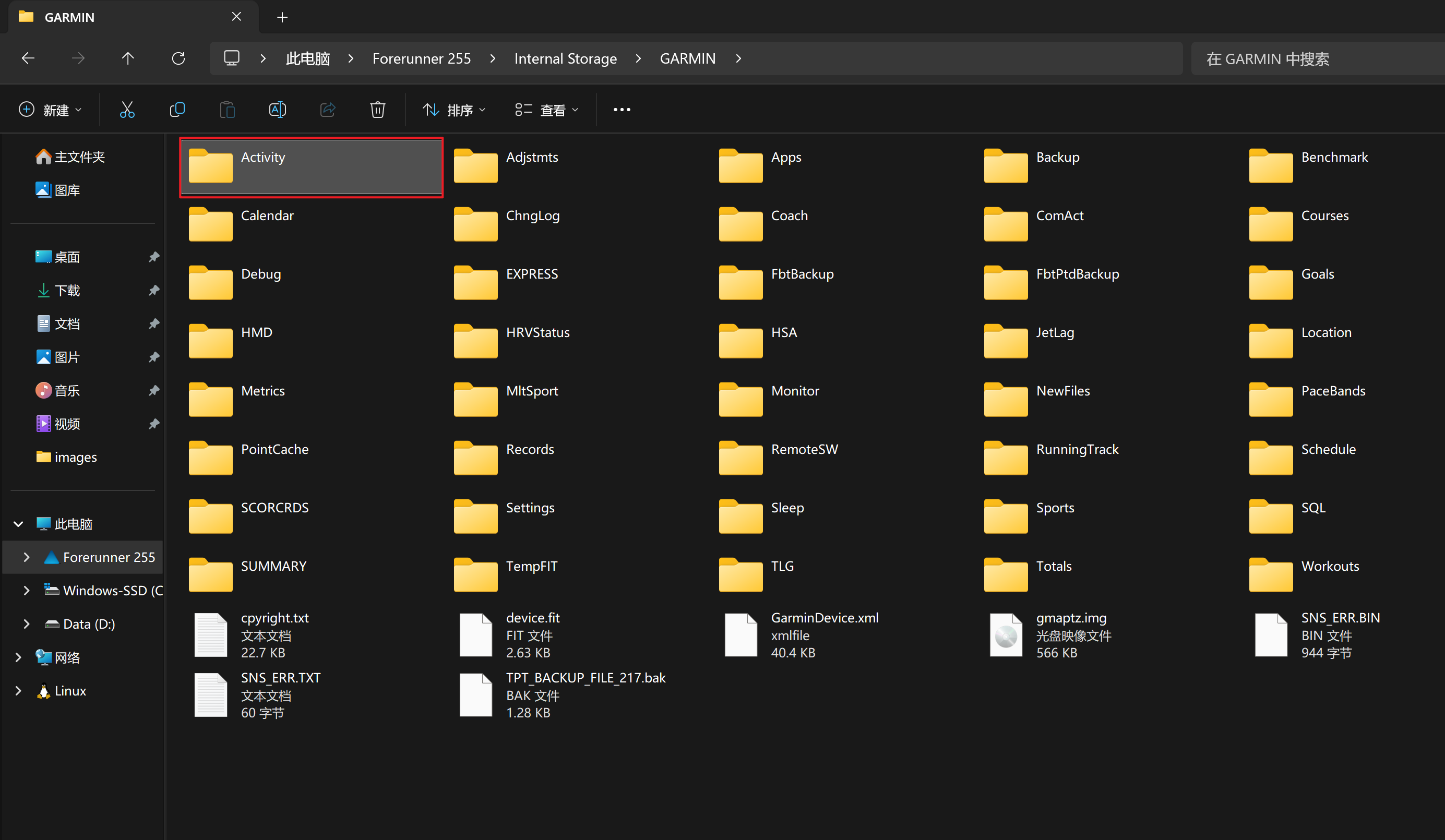
Task: Click the search GARMIN input field
Action: tap(1318, 58)
